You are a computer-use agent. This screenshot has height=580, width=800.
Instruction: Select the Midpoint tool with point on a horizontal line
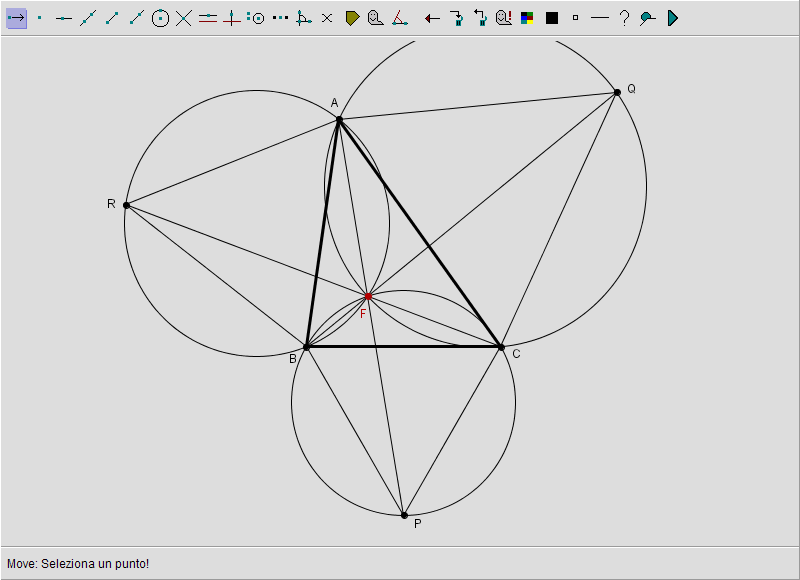[x=64, y=18]
